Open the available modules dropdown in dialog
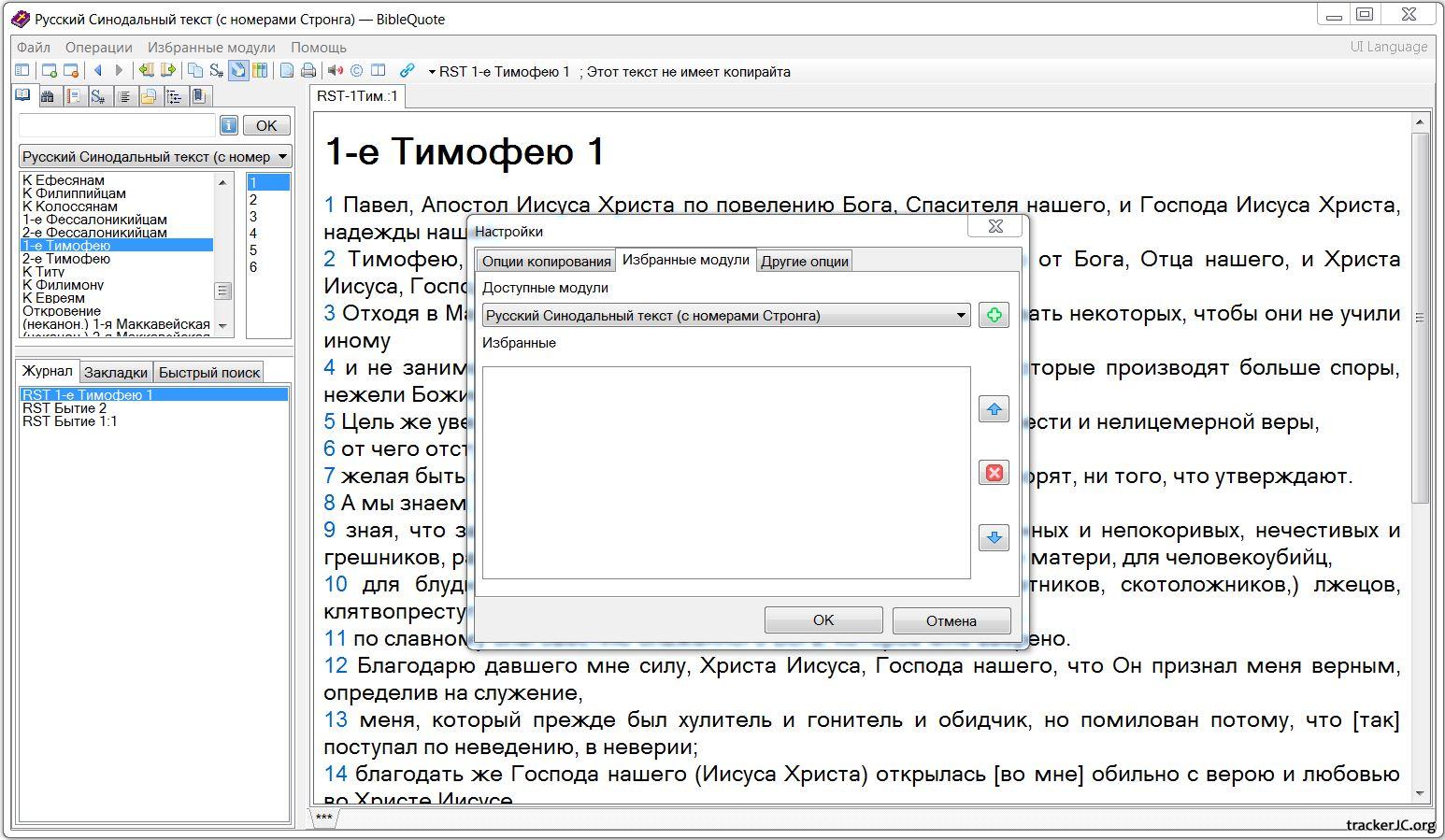 pos(960,316)
